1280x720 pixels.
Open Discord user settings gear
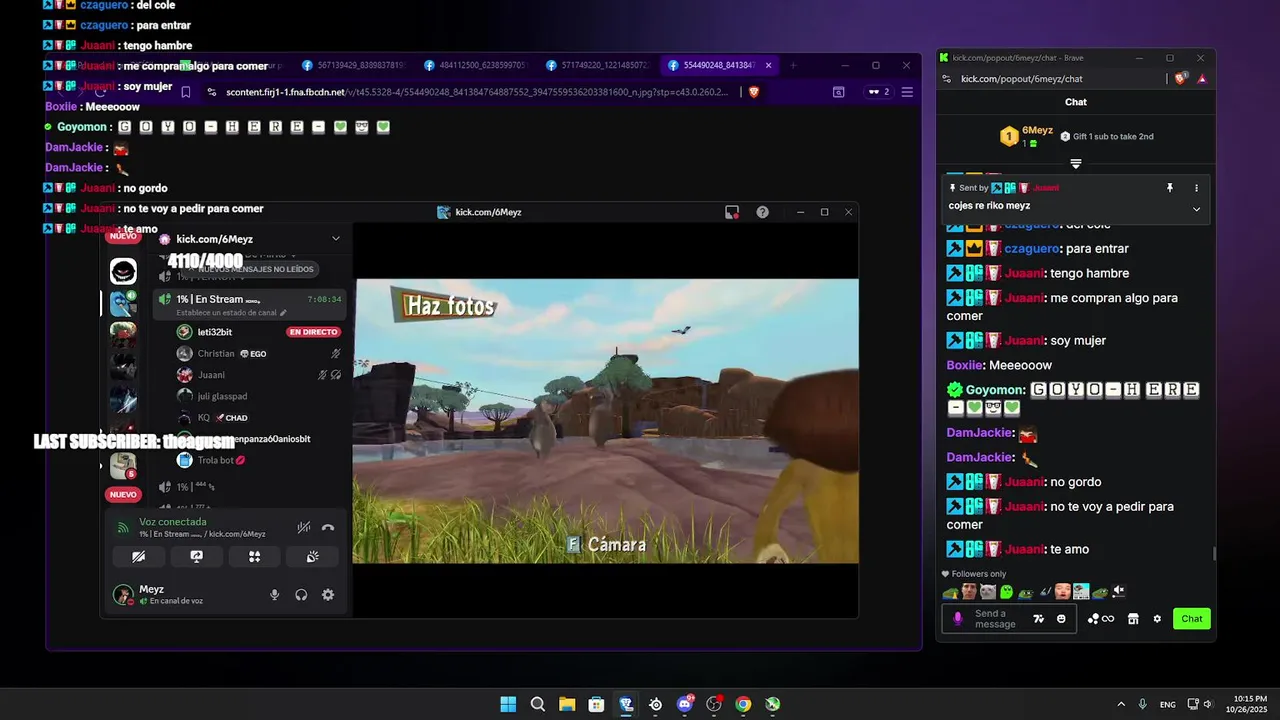tap(328, 595)
